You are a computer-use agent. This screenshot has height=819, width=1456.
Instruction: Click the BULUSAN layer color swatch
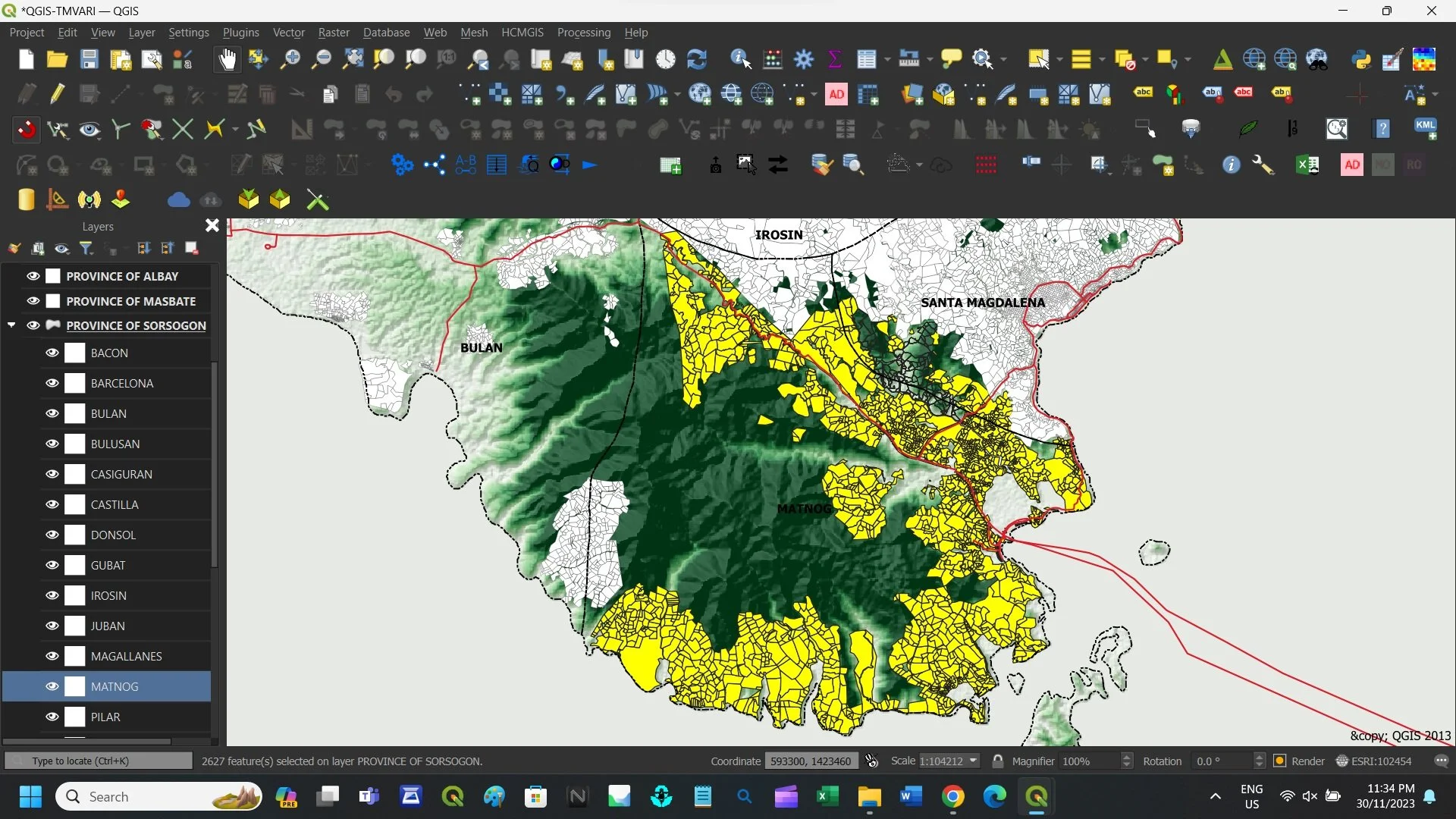74,444
